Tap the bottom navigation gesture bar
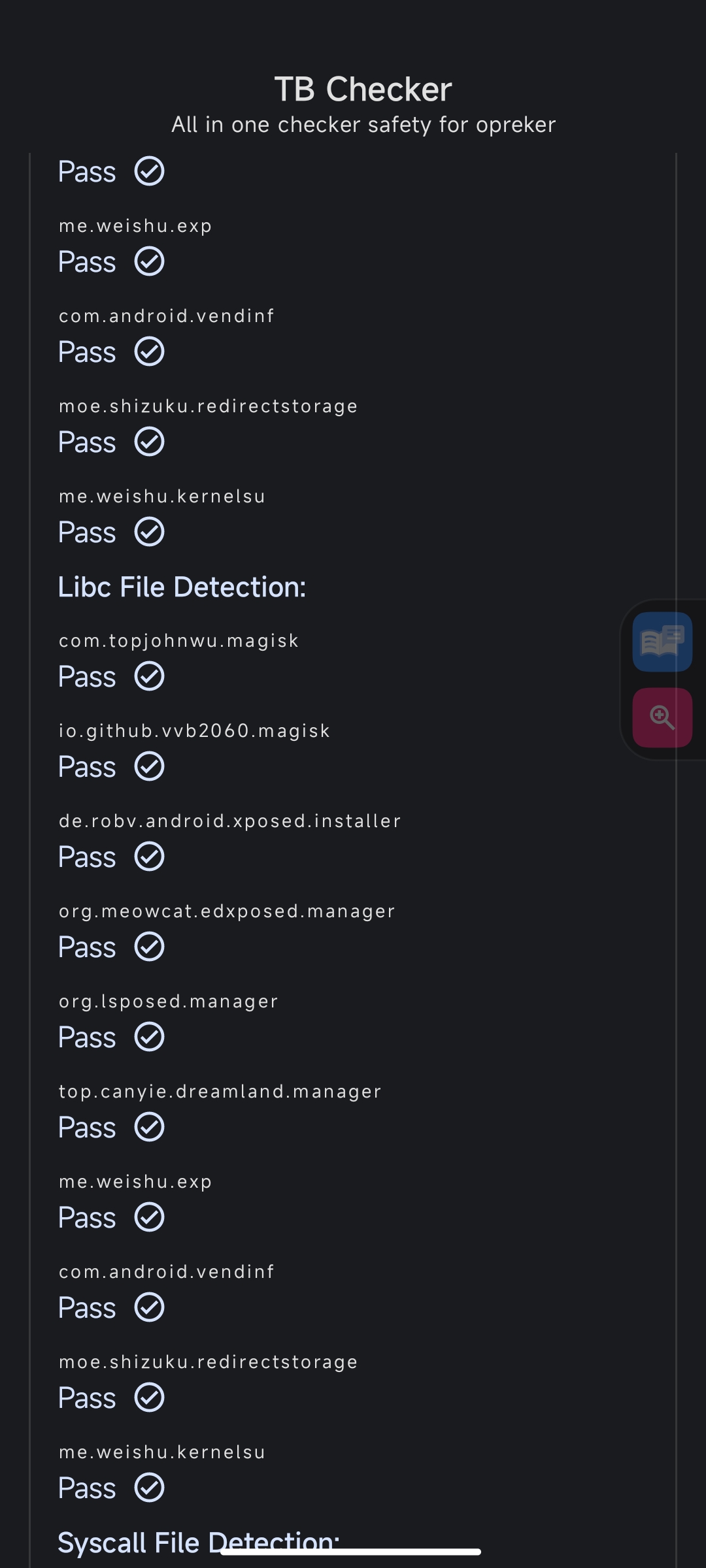The width and height of the screenshot is (706, 1568). (x=351, y=1552)
